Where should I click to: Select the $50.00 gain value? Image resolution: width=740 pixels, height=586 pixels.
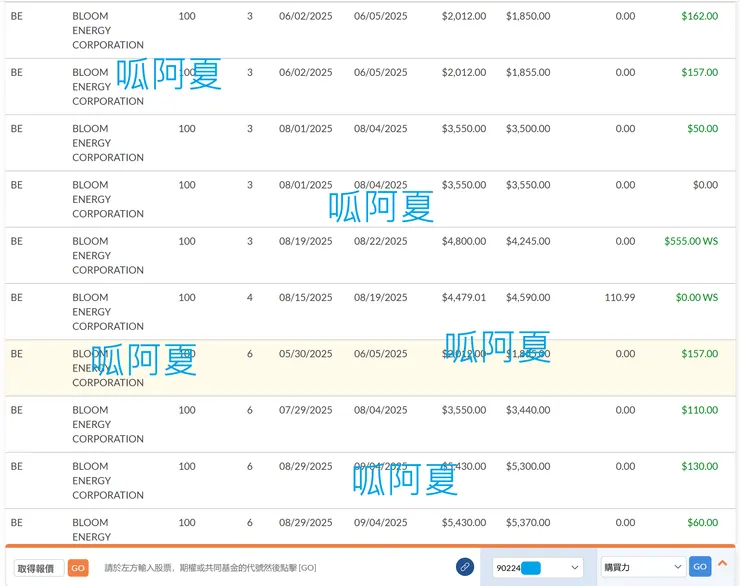702,128
